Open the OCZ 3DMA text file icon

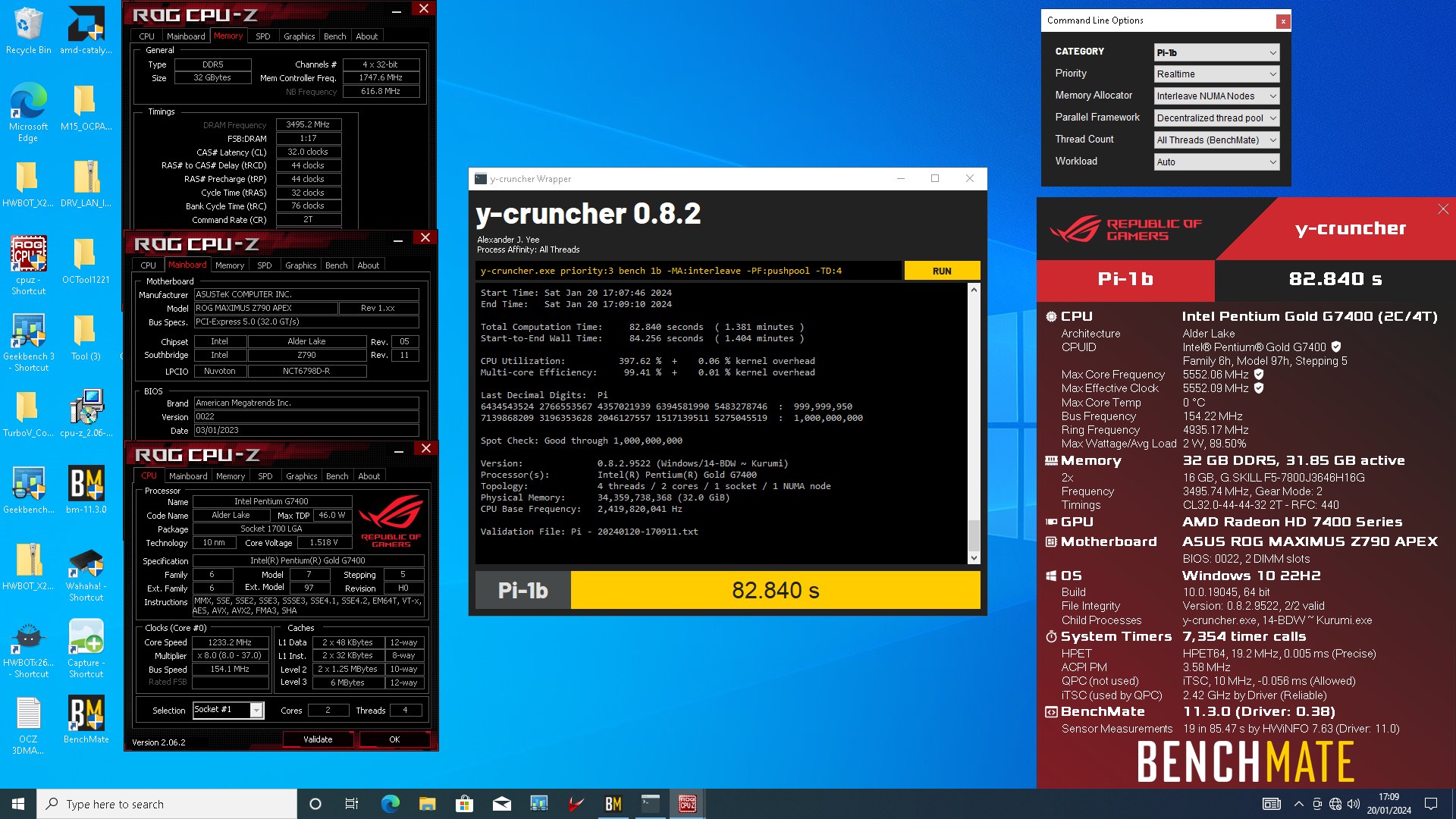(x=28, y=725)
